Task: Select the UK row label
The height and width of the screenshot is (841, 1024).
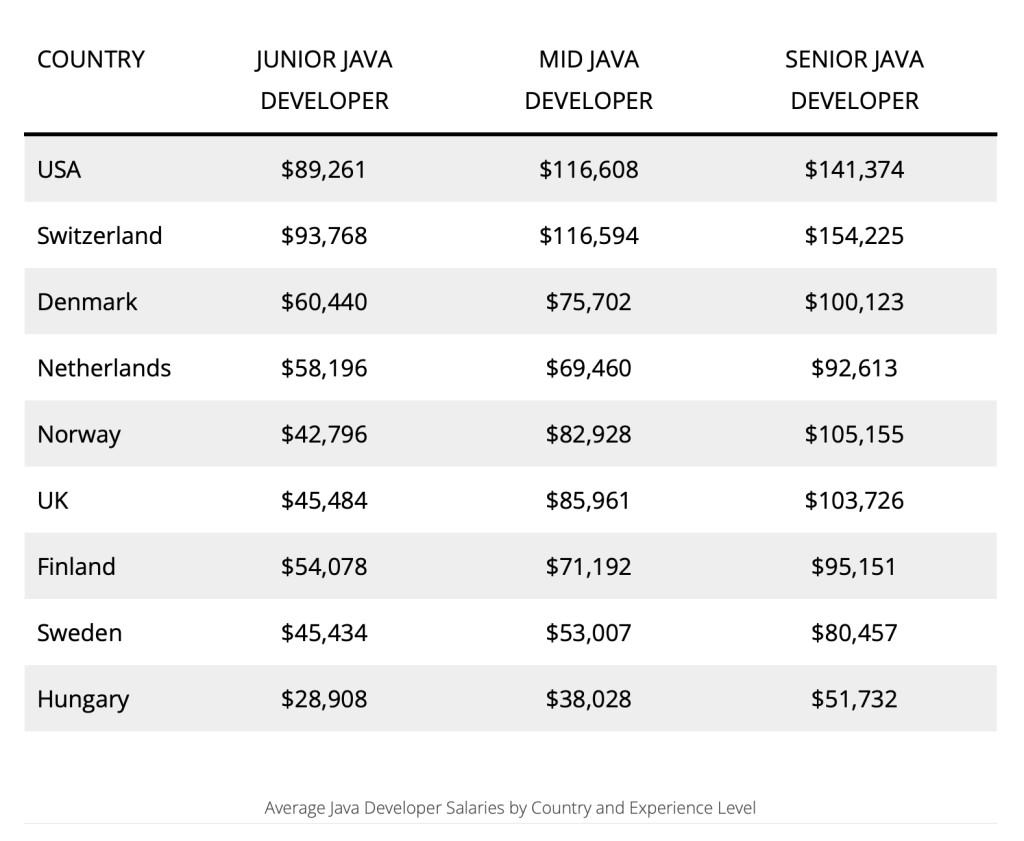Action: coord(53,500)
